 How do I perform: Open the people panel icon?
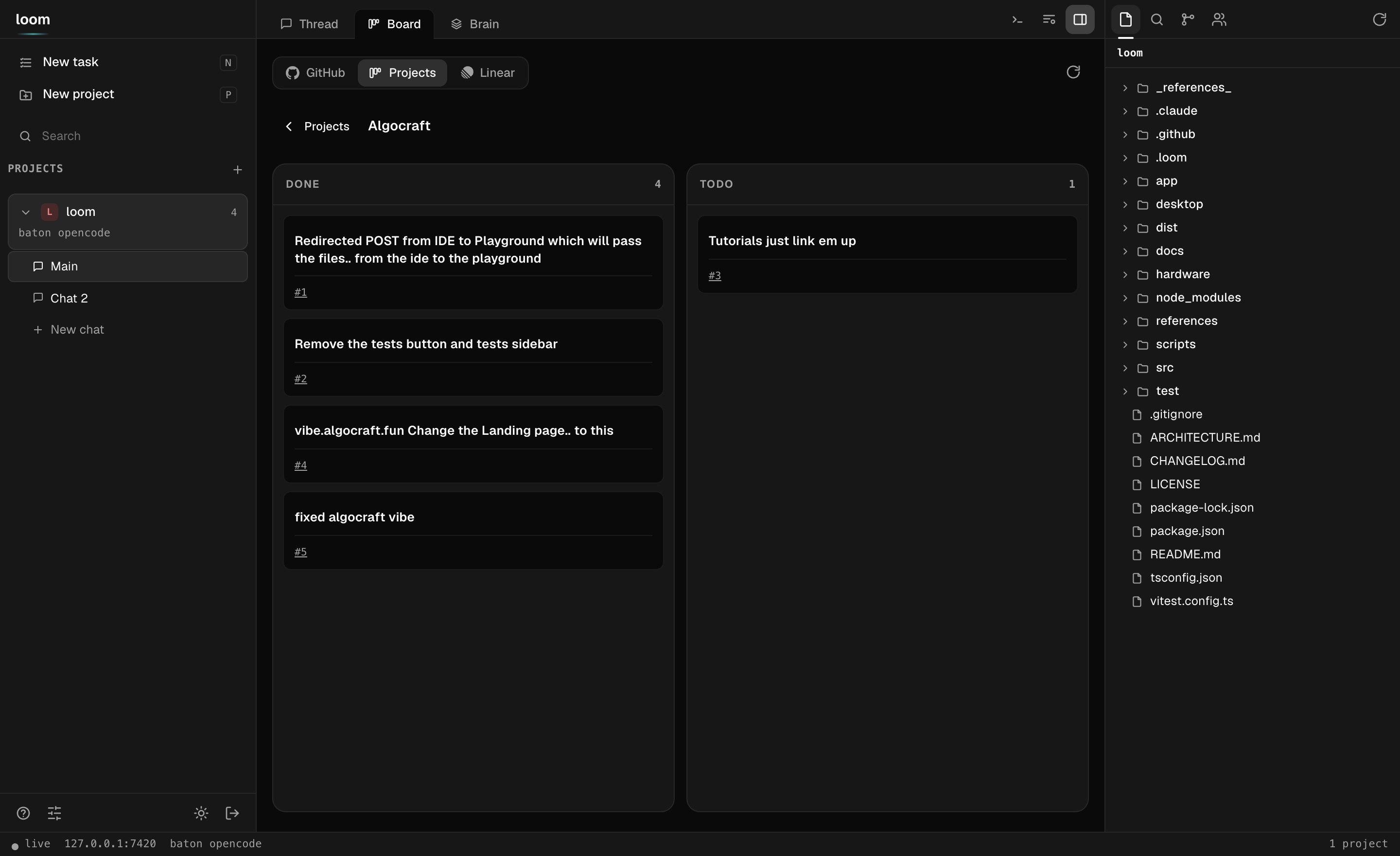click(x=1219, y=20)
